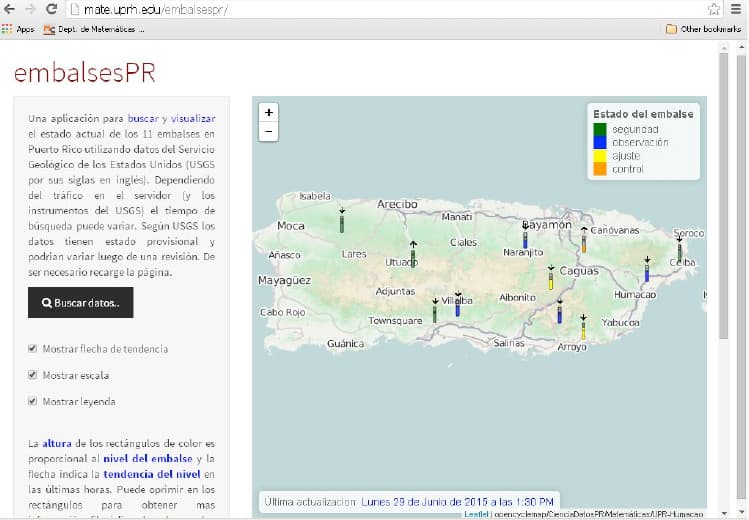Select the yellow reservoir marker near Caguas
Image resolution: width=749 pixels, height=520 pixels.
[x=551, y=281]
